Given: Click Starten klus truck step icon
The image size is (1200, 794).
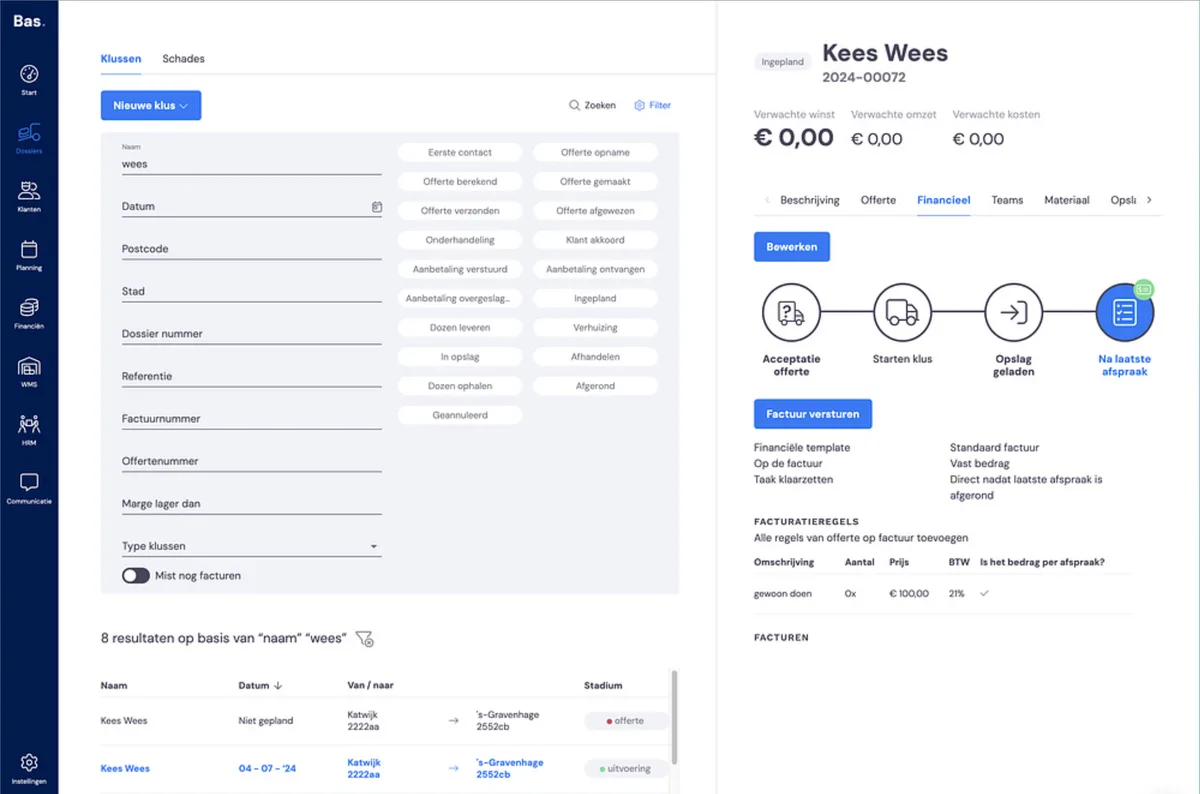Looking at the screenshot, I should pyautogui.click(x=902, y=313).
